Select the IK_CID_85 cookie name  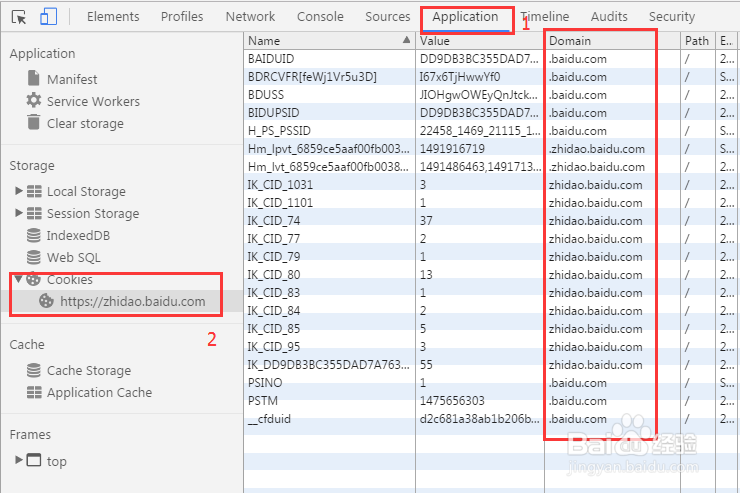click(274, 328)
